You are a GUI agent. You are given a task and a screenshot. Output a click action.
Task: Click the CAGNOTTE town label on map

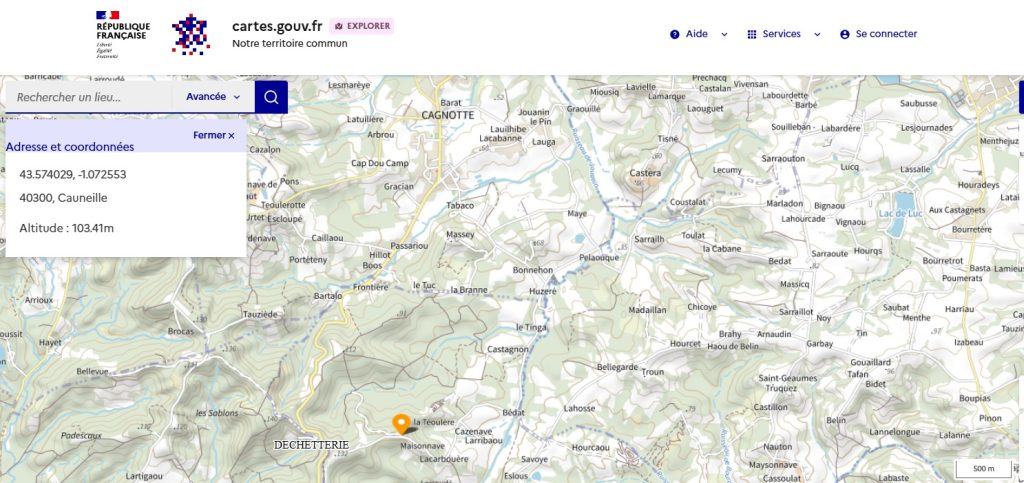447,115
